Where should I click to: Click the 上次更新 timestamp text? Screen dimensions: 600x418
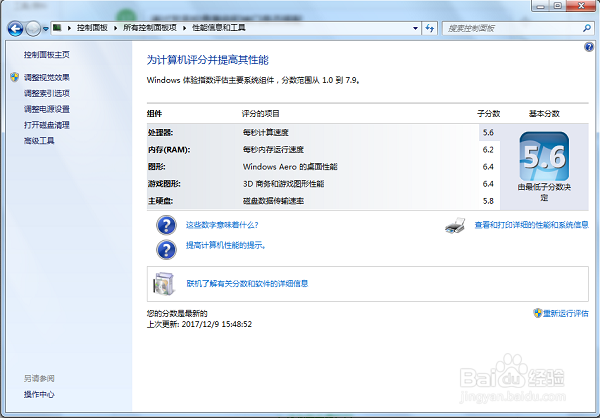[199, 324]
